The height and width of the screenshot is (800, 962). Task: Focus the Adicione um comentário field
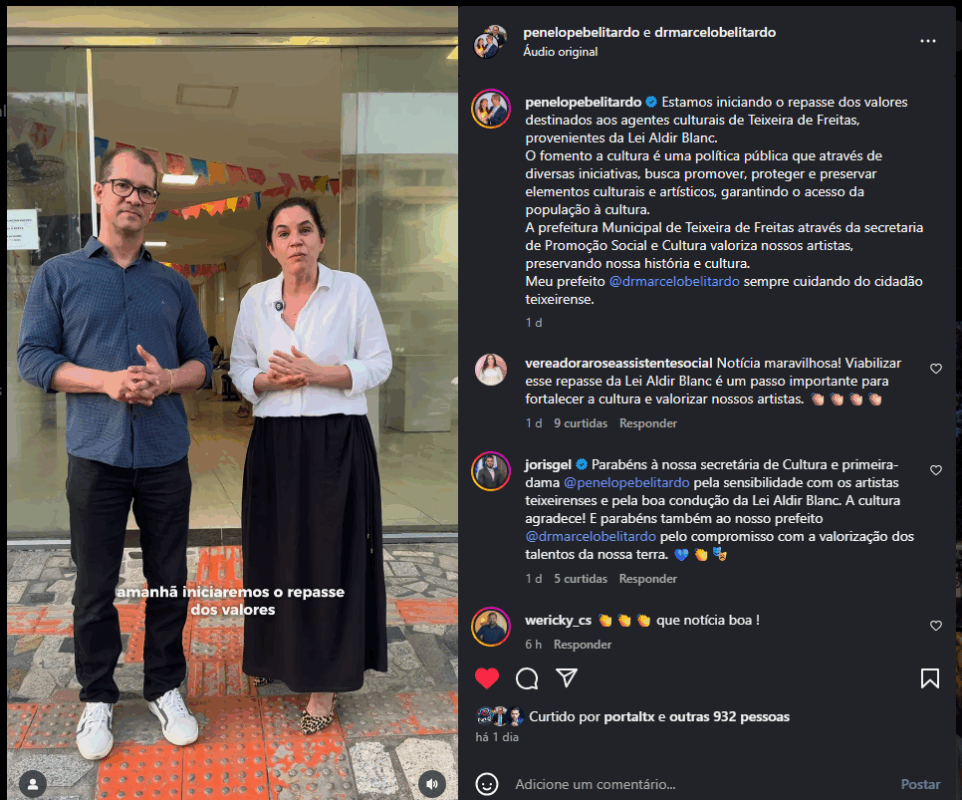pos(699,784)
